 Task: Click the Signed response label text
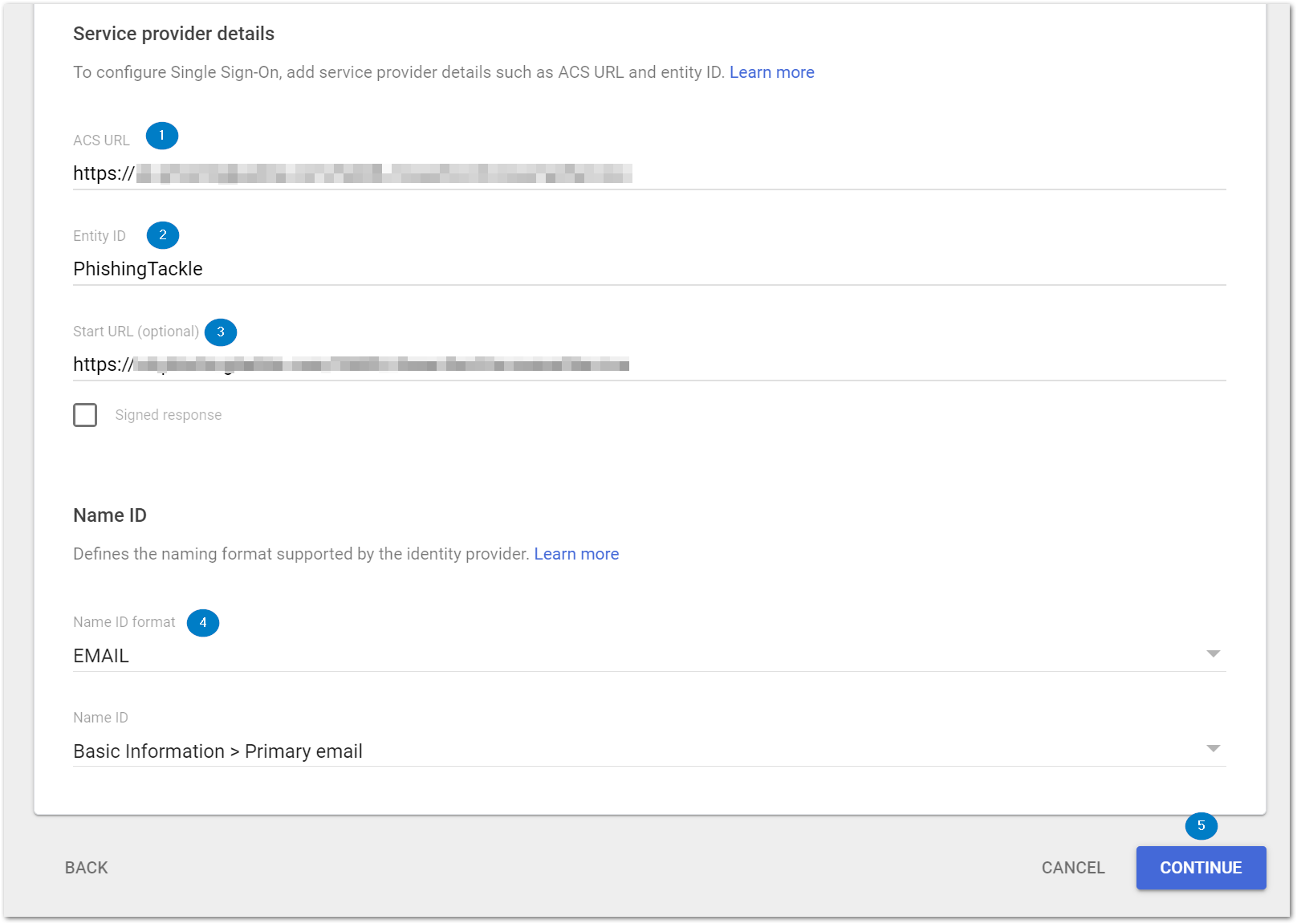(169, 415)
